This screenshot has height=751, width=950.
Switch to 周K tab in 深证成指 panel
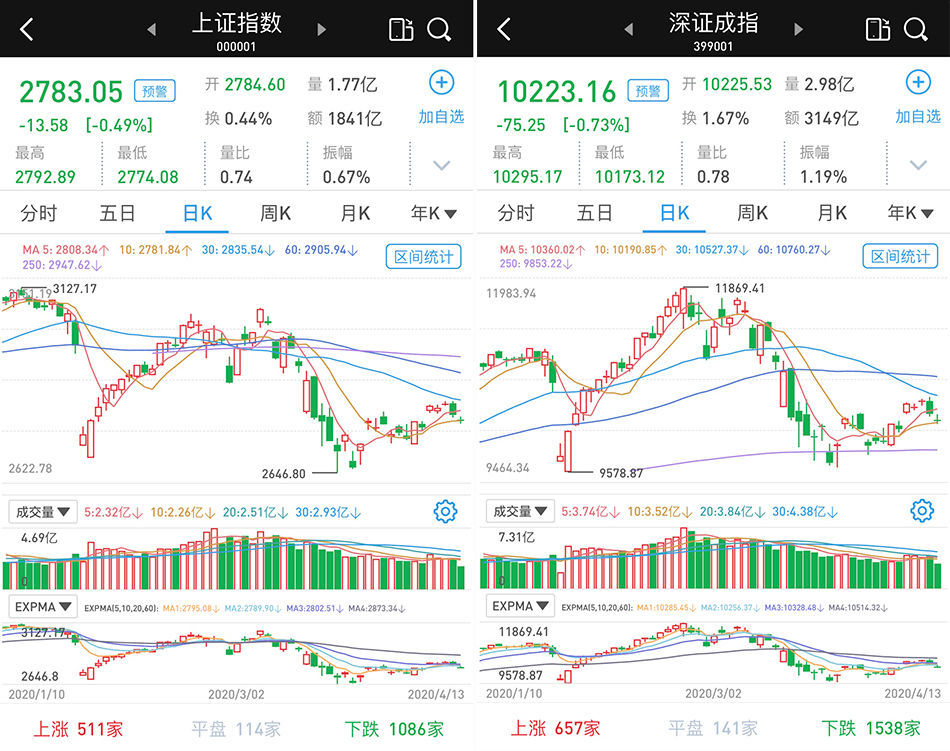(752, 213)
